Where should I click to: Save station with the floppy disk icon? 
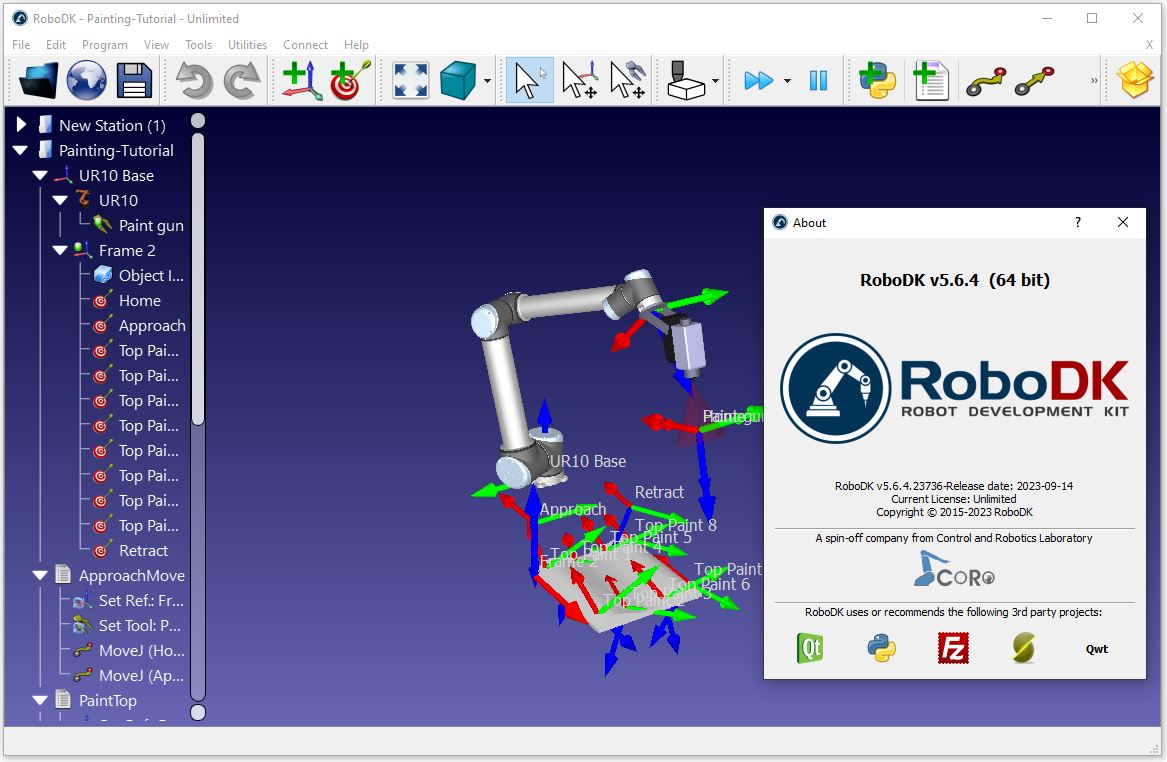pos(134,80)
